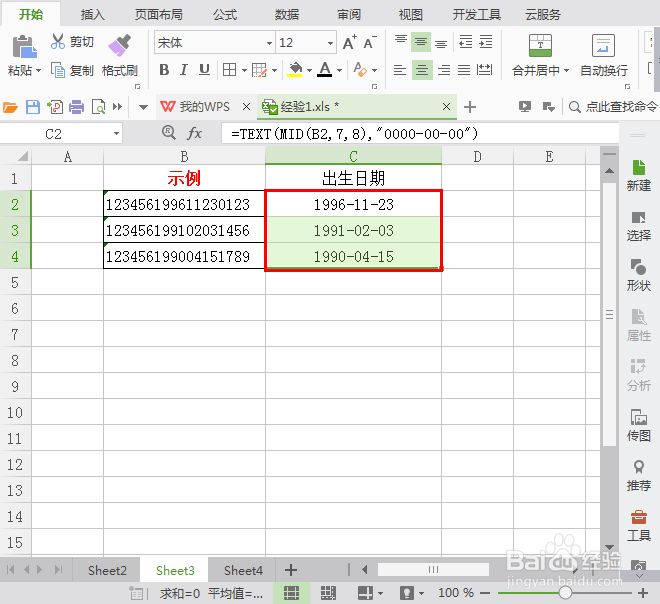Toggle middle vertical alignment
Viewport: 660px width, 604px height.
[421, 42]
